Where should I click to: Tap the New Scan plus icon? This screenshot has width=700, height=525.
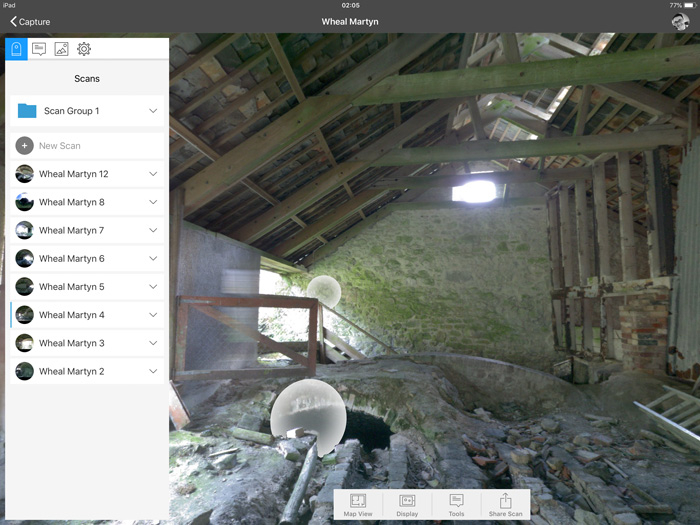click(24, 146)
